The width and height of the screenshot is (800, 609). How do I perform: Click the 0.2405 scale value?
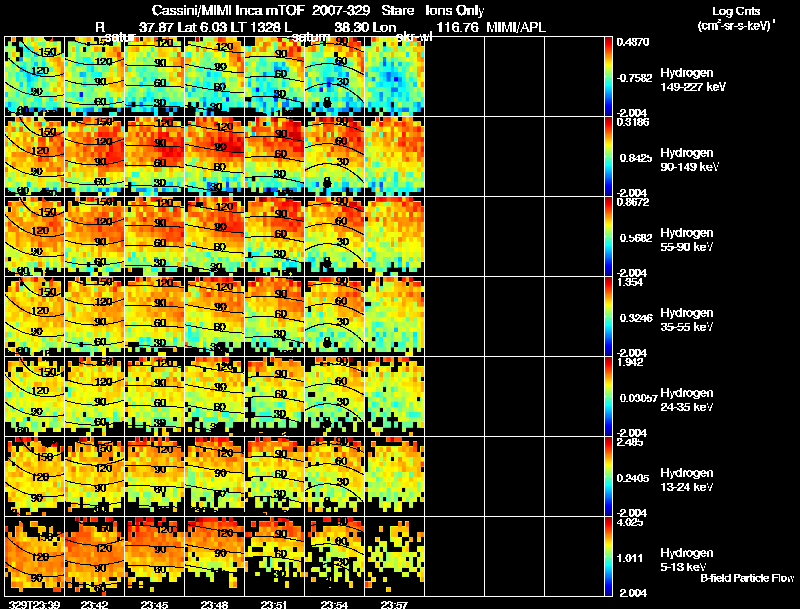tap(636, 478)
